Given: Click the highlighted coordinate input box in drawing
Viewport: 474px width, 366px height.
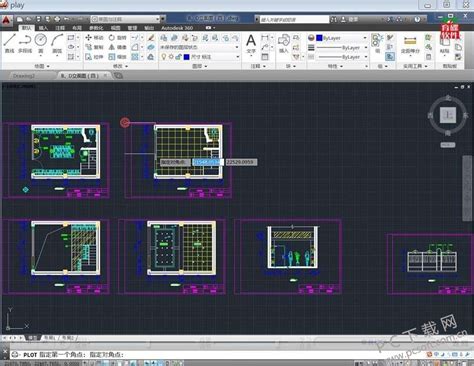Looking at the screenshot, I should (x=208, y=162).
